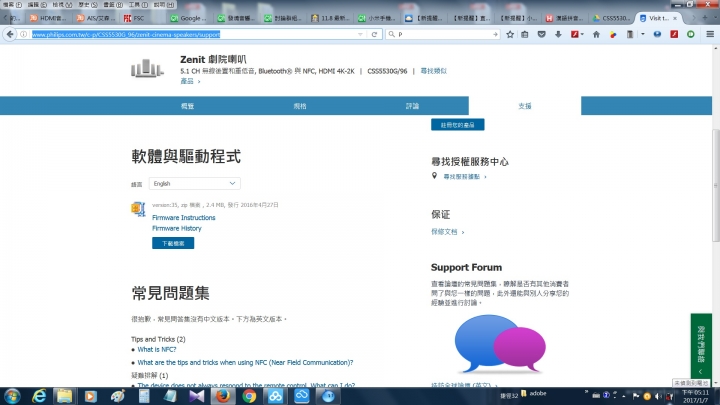Open toolbar dropdown arrow beside trash icon
The image size is (720, 405).
click(643, 34)
